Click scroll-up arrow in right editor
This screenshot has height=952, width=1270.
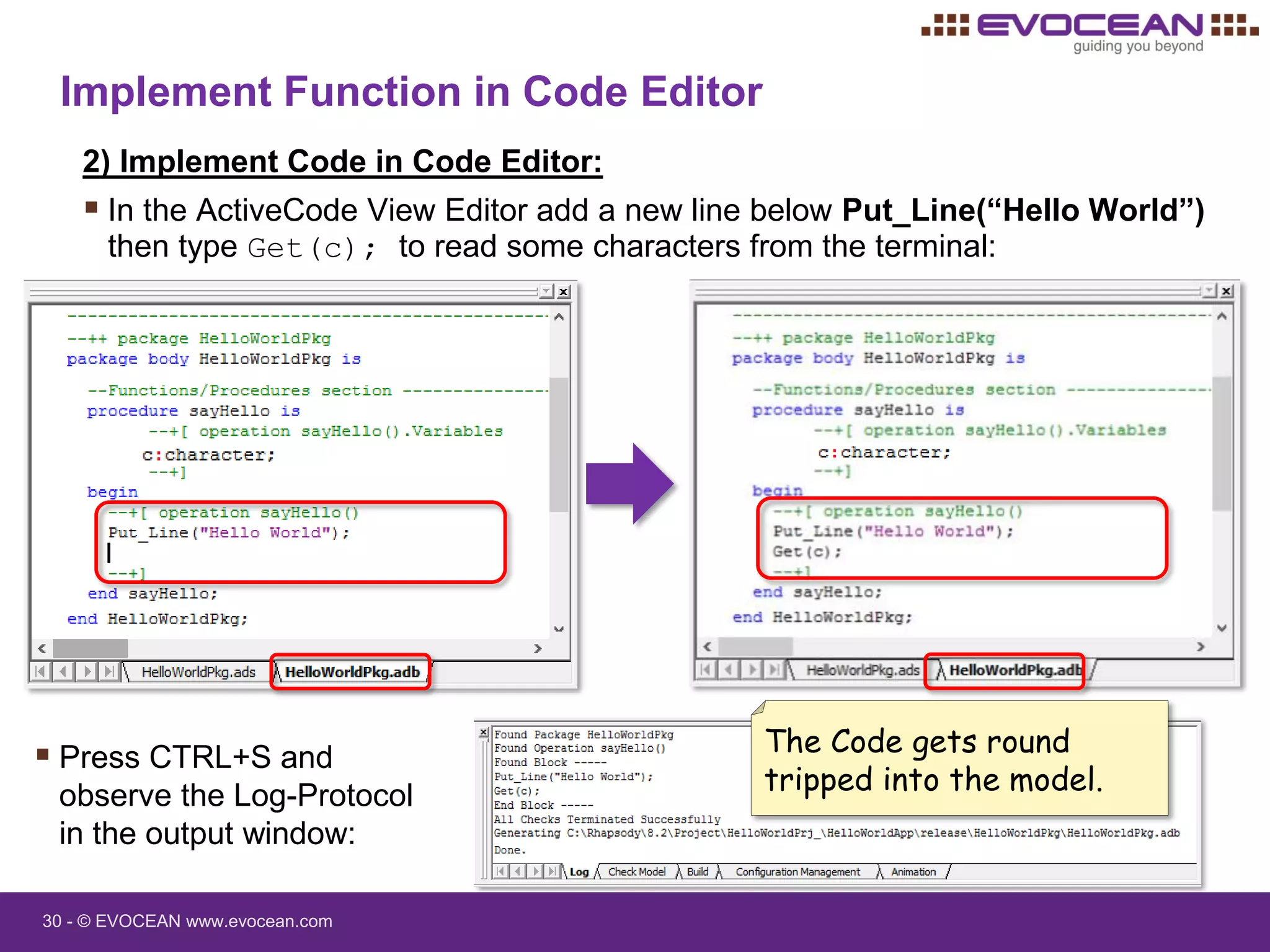pyautogui.click(x=1222, y=316)
